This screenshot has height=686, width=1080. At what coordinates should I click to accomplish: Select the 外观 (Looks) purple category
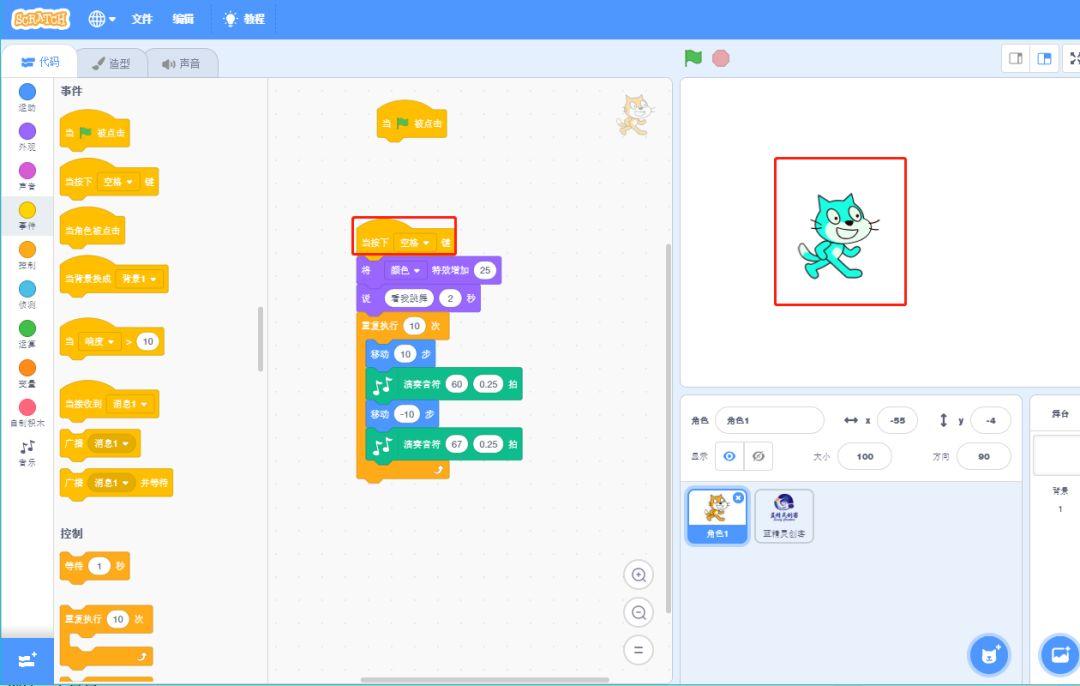click(27, 136)
